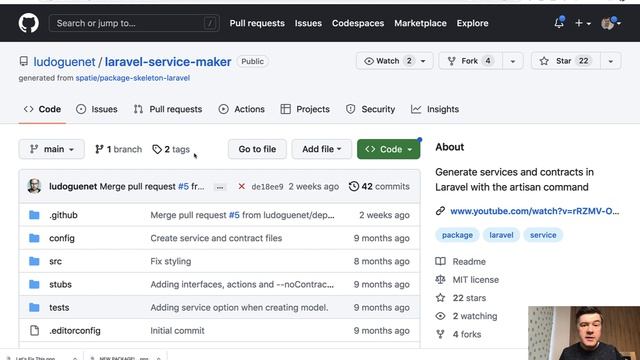This screenshot has height=360, width=640.
Task: Open ludoguenet owner profile link
Action: coord(64,62)
